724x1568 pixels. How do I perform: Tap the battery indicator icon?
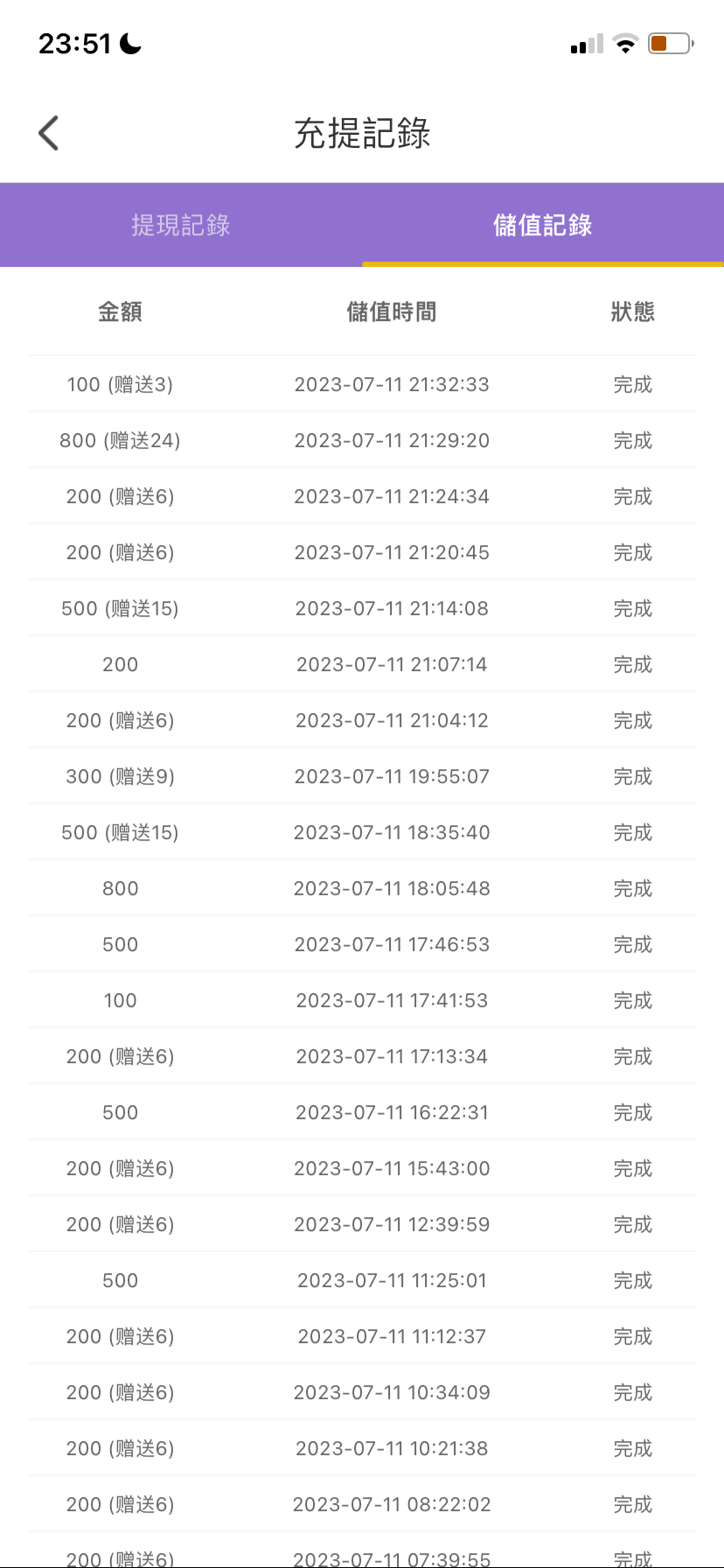670,44
